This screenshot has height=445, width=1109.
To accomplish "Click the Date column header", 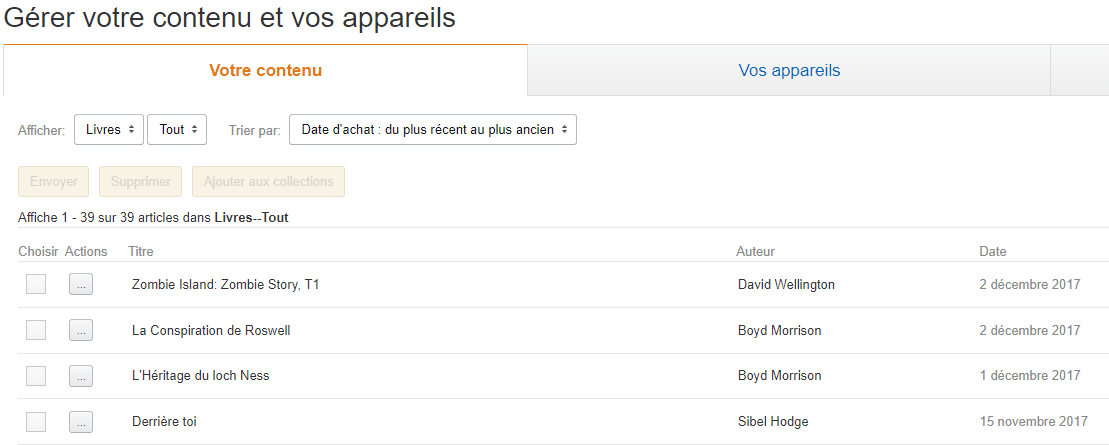I will pyautogui.click(x=992, y=251).
